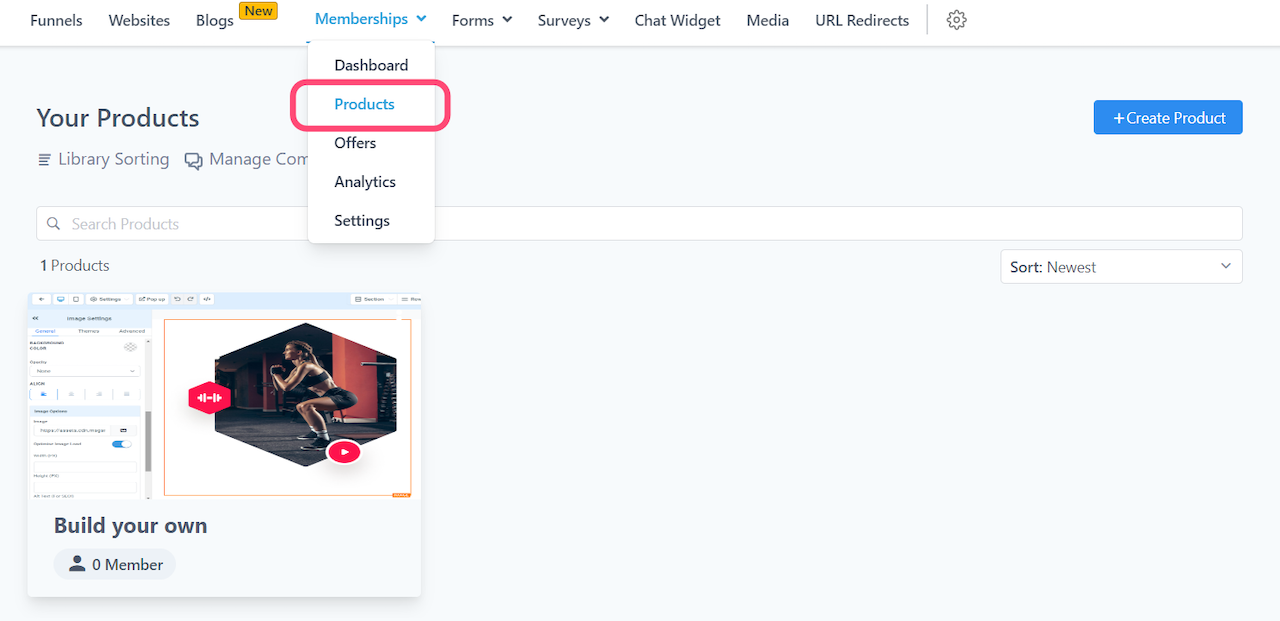Viewport: 1280px width, 621px height.
Task: Expand the Surveys dropdown menu
Action: pyautogui.click(x=573, y=20)
